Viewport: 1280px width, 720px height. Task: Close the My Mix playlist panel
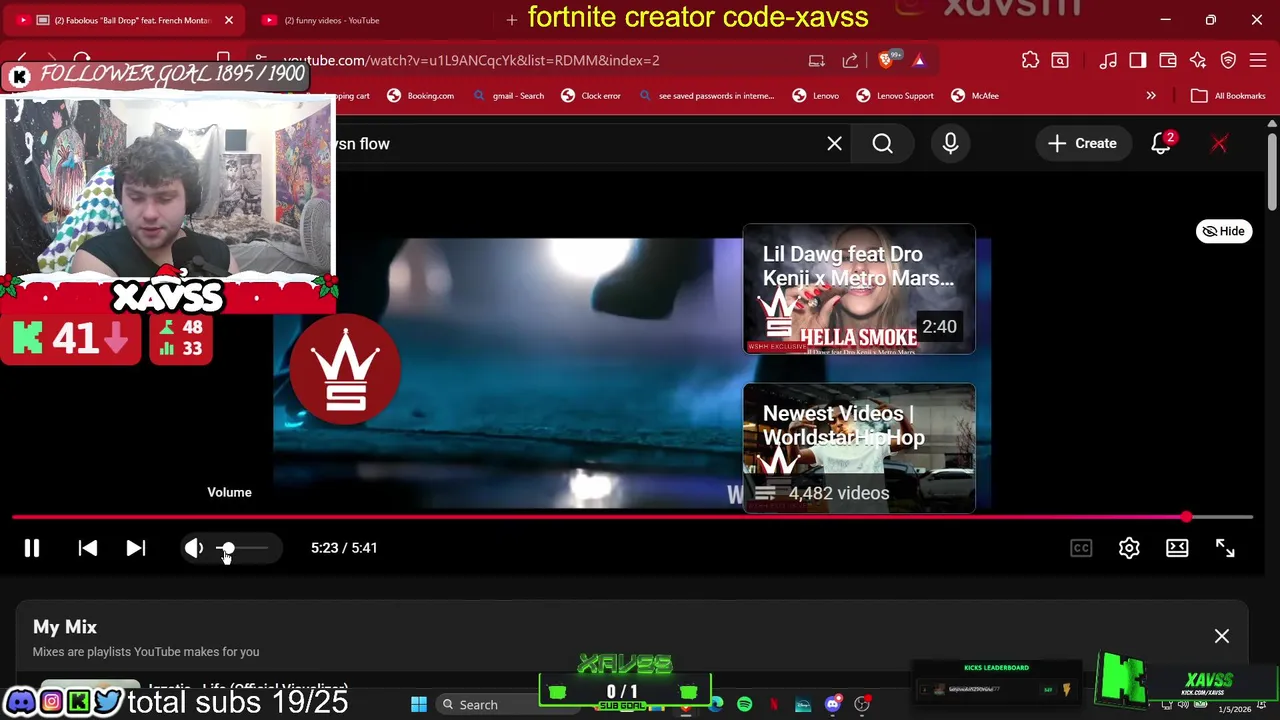click(x=1222, y=636)
